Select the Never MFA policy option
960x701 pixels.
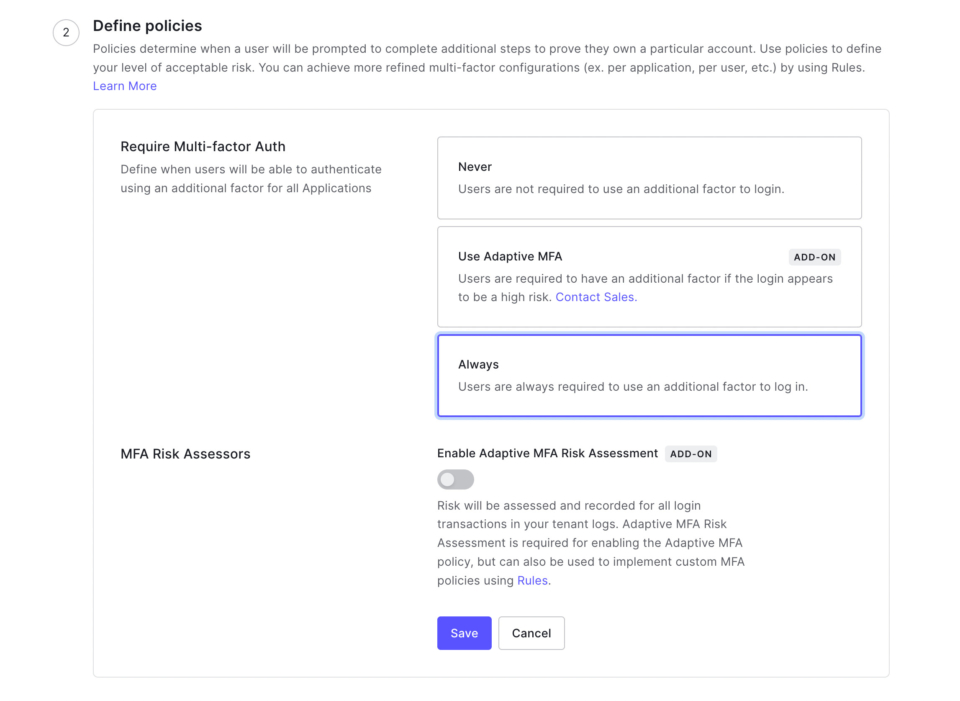(648, 176)
